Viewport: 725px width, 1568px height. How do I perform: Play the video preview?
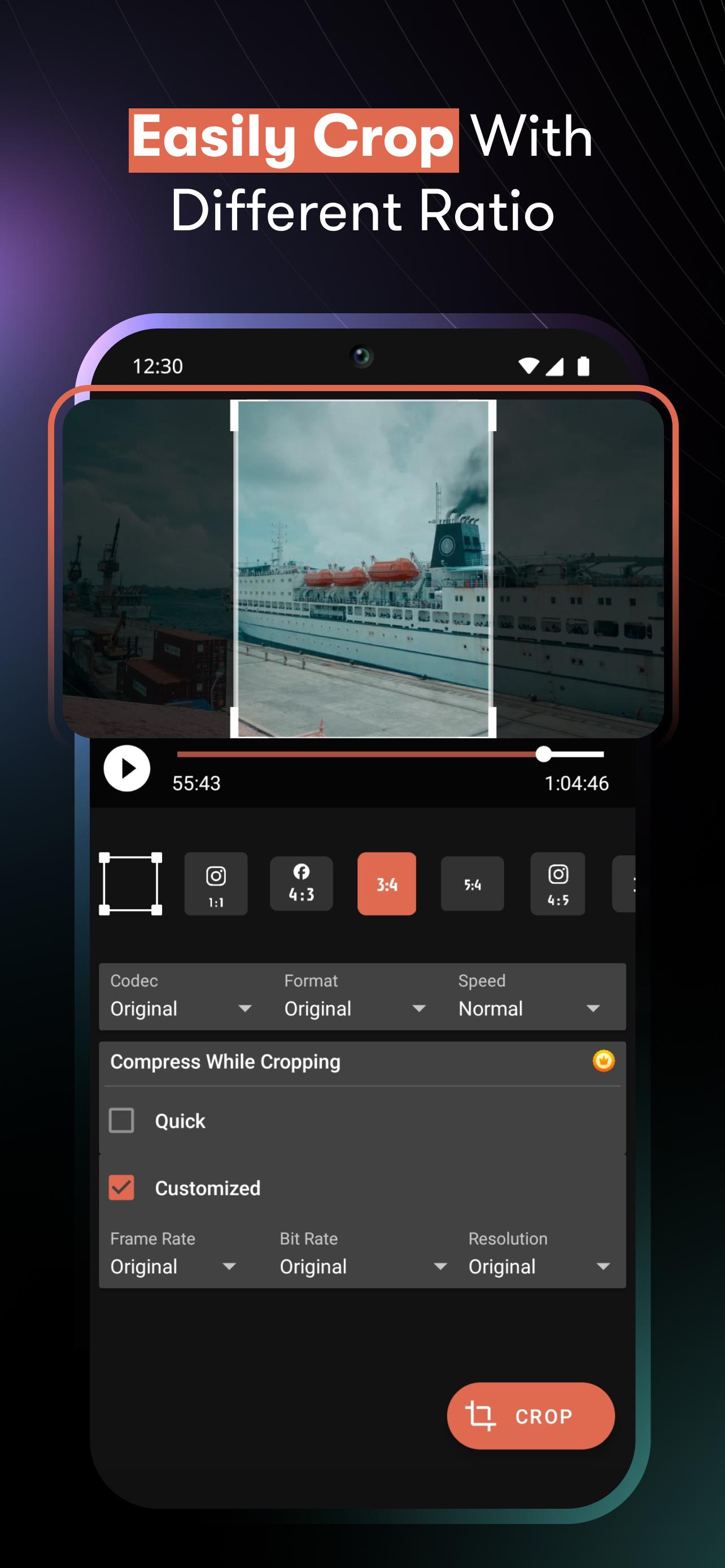pyautogui.click(x=126, y=768)
